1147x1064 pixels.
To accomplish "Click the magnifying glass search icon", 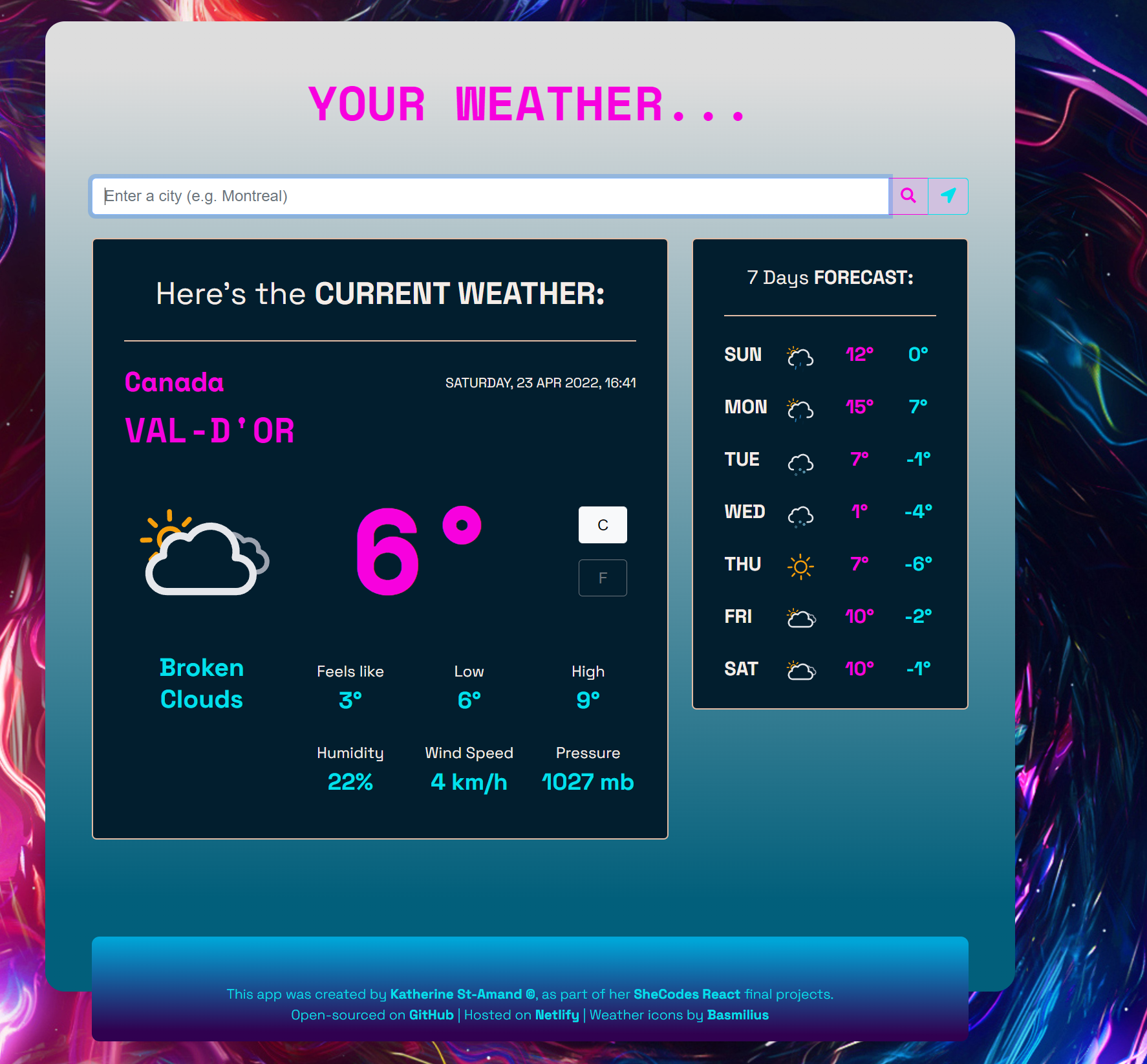I will coord(908,196).
